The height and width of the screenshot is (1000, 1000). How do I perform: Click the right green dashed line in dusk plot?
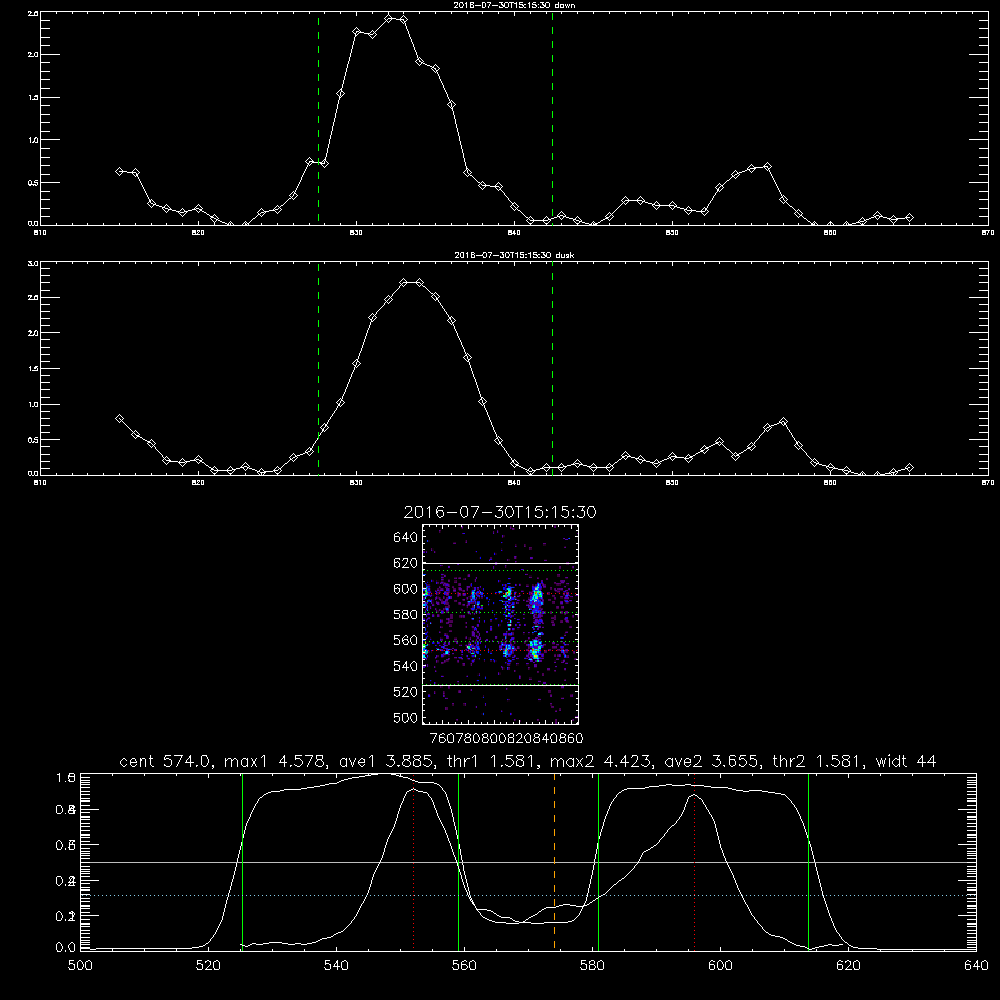click(x=552, y=368)
